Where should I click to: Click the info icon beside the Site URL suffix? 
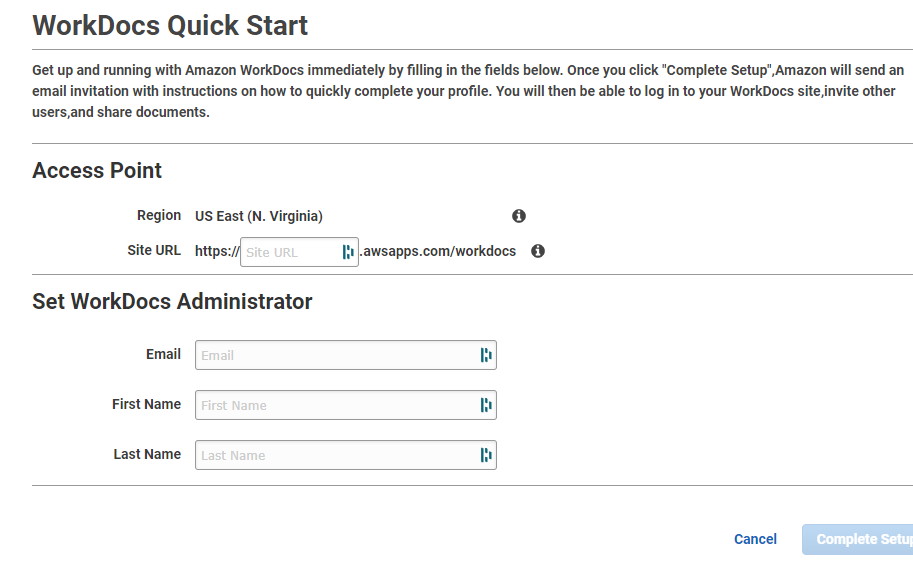coord(538,251)
